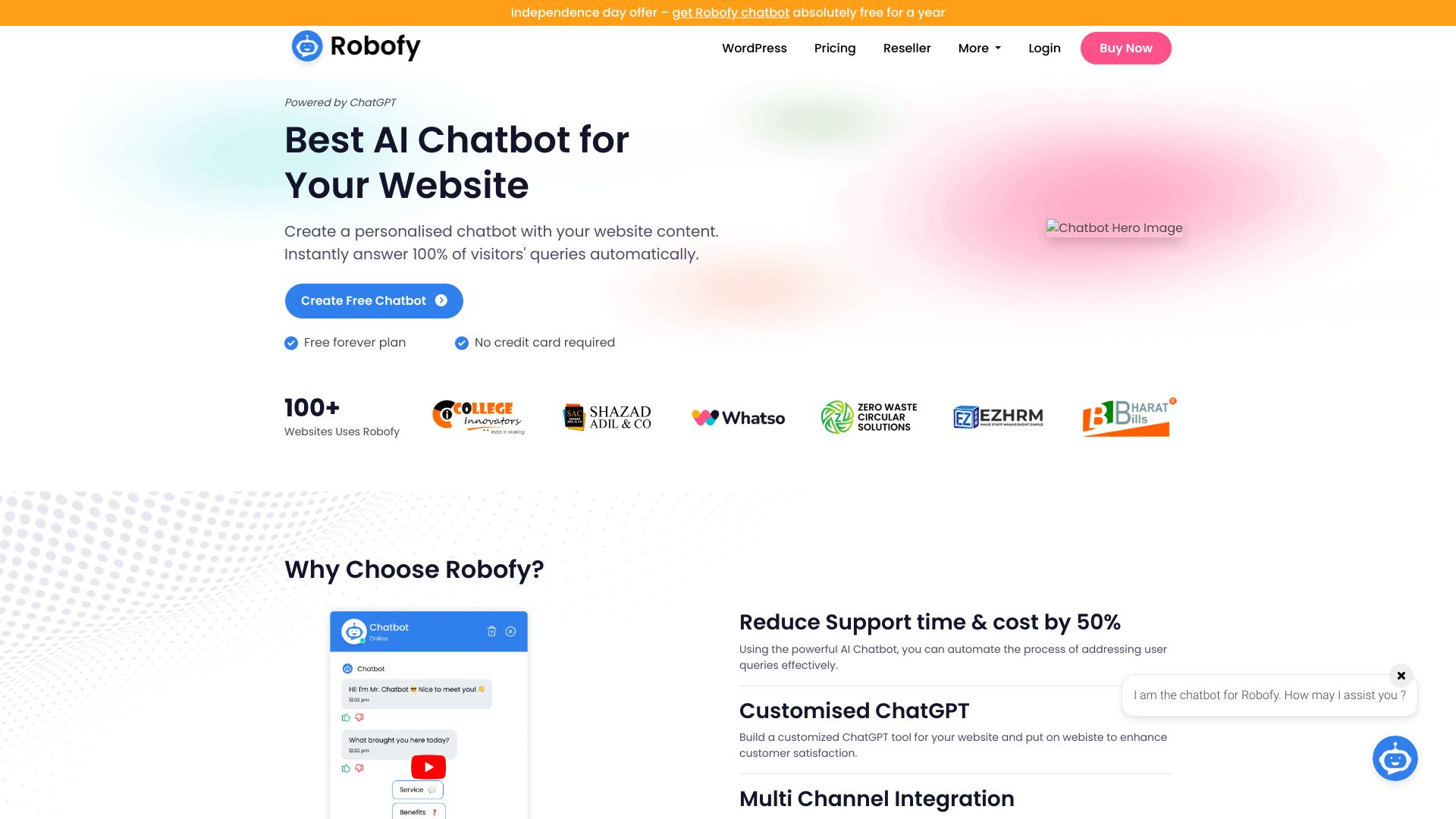This screenshot has height=819, width=1456.
Task: Expand the More dropdown menu
Action: (x=979, y=48)
